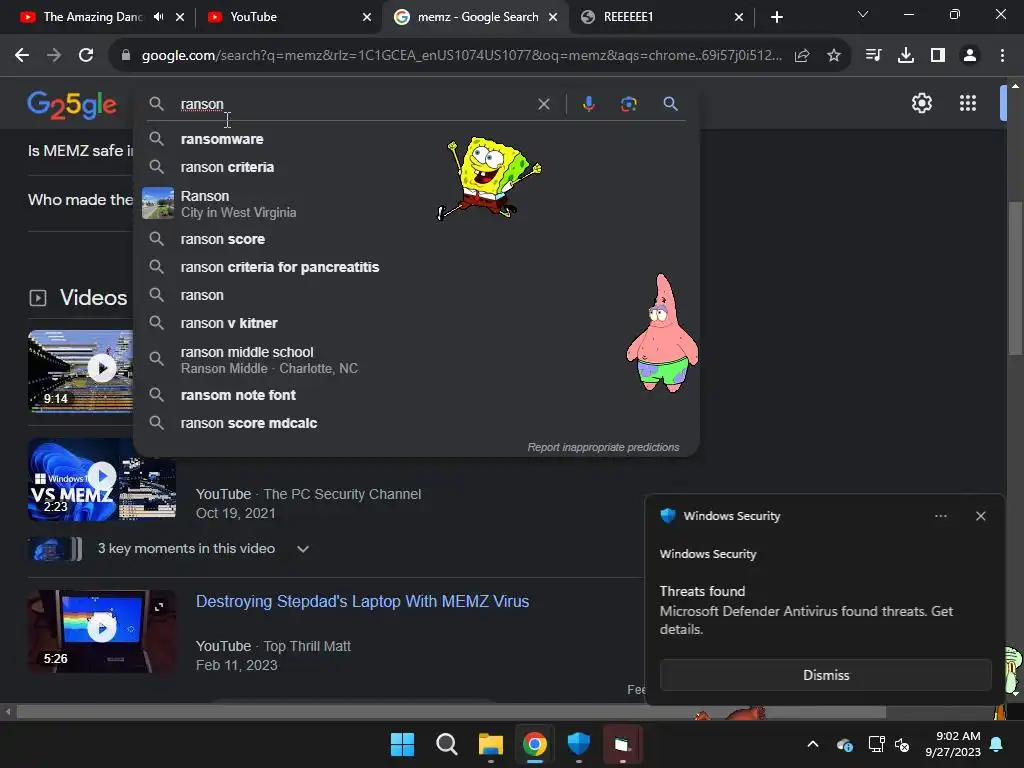This screenshot has height=768, width=1024.
Task: Share this page via address bar icon
Action: tap(802, 56)
